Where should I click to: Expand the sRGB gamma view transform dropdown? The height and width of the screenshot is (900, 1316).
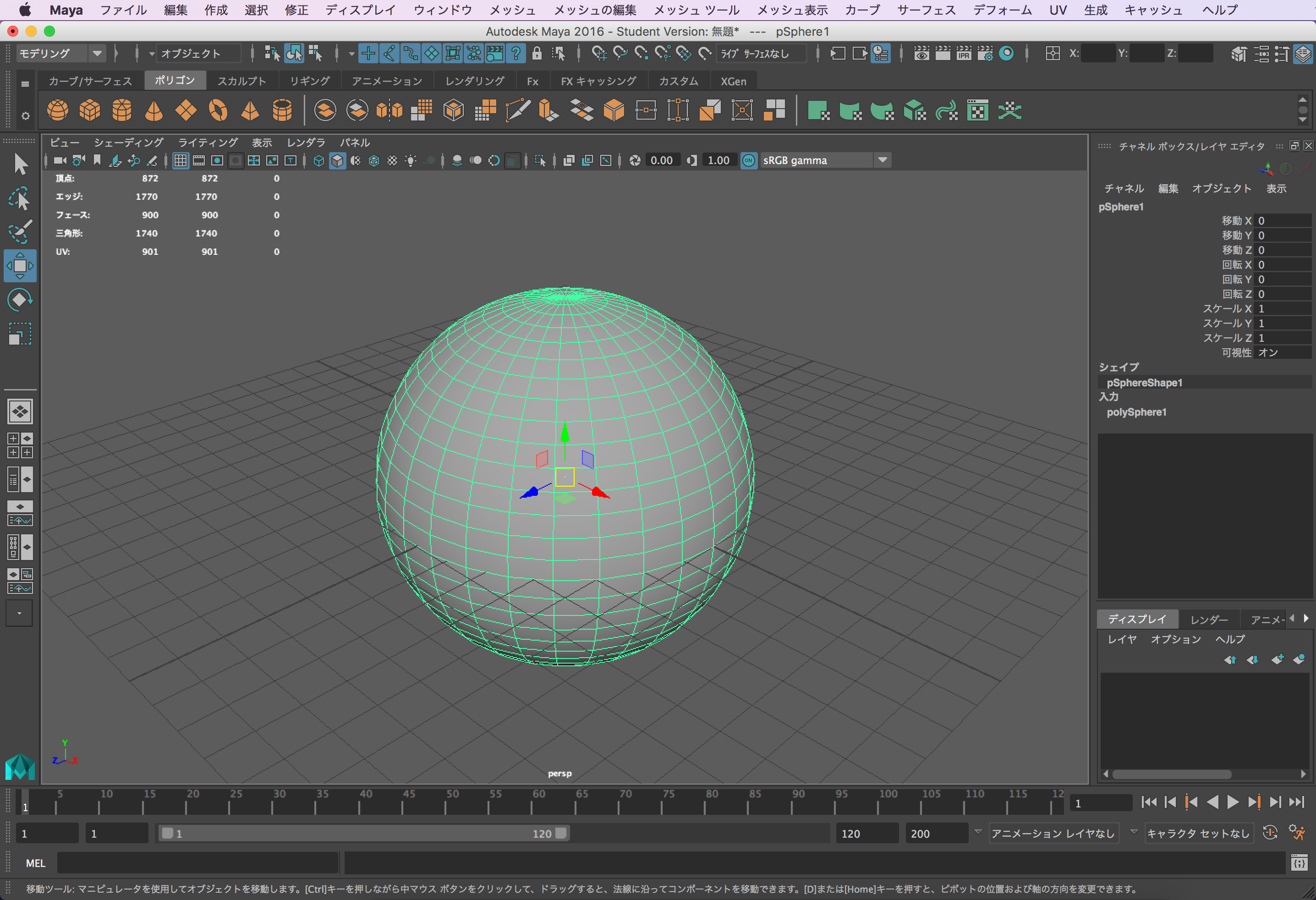pyautogui.click(x=882, y=161)
